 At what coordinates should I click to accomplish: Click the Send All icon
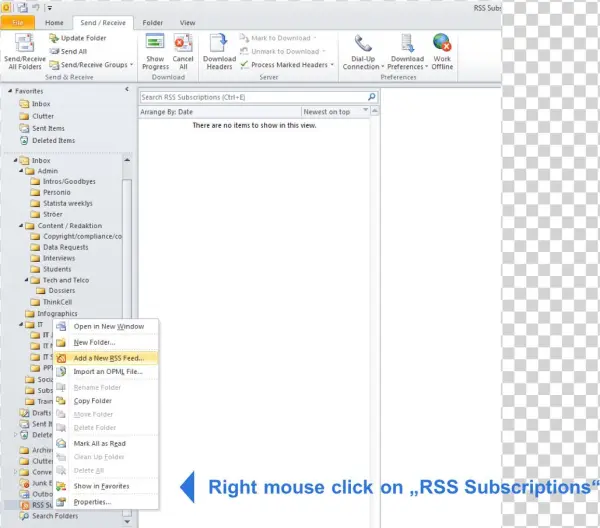(x=72, y=51)
